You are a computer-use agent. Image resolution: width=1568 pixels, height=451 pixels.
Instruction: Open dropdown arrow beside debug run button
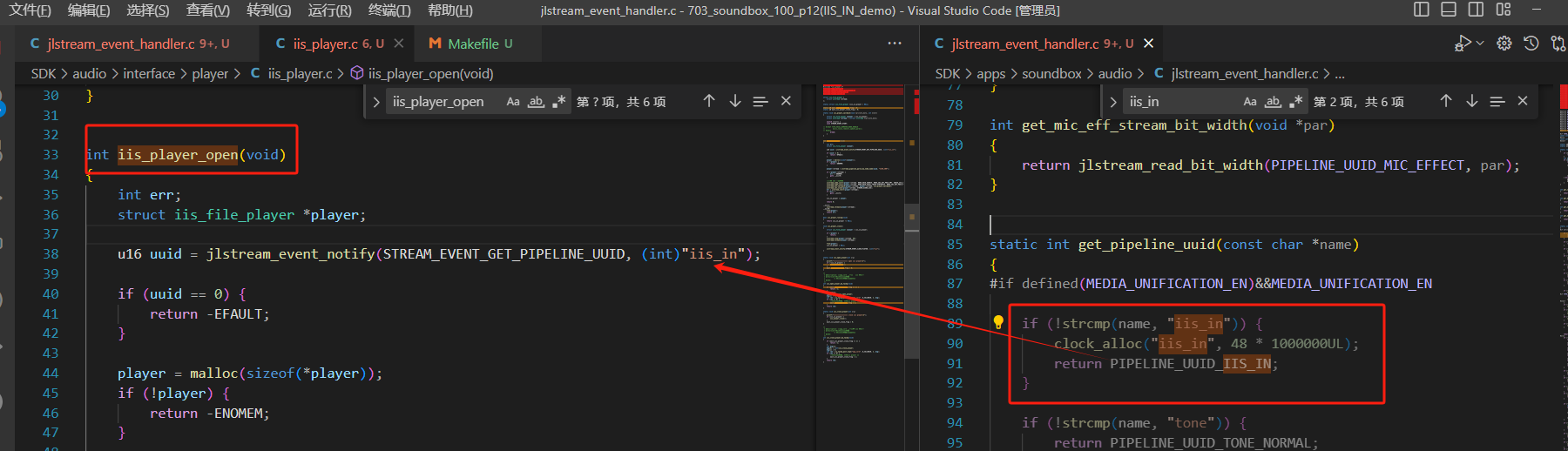(x=1479, y=44)
